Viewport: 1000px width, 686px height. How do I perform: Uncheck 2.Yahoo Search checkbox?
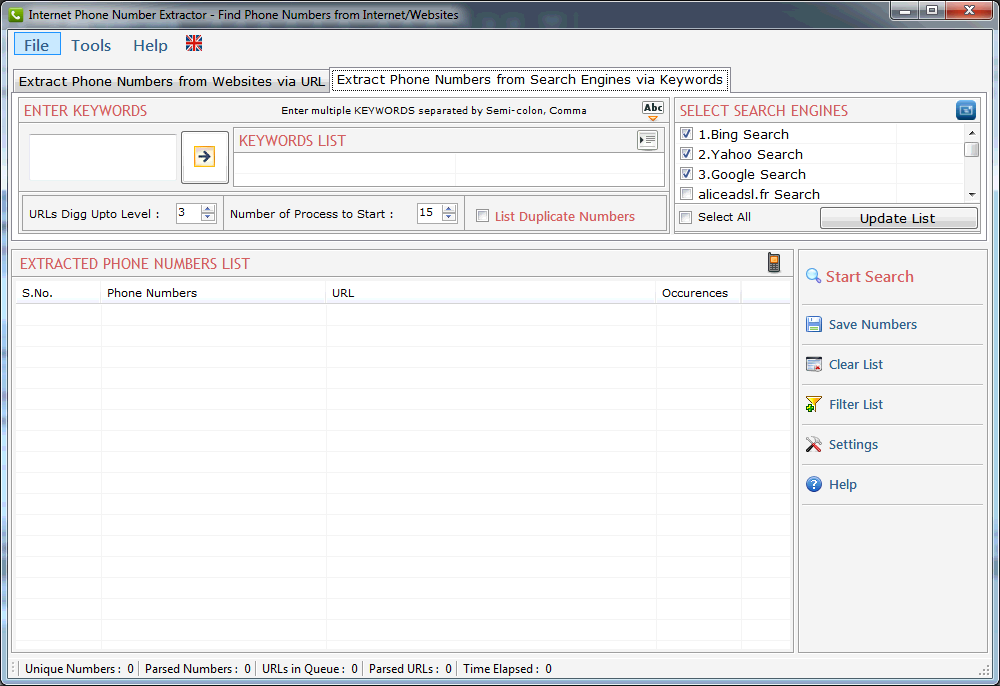[x=686, y=154]
